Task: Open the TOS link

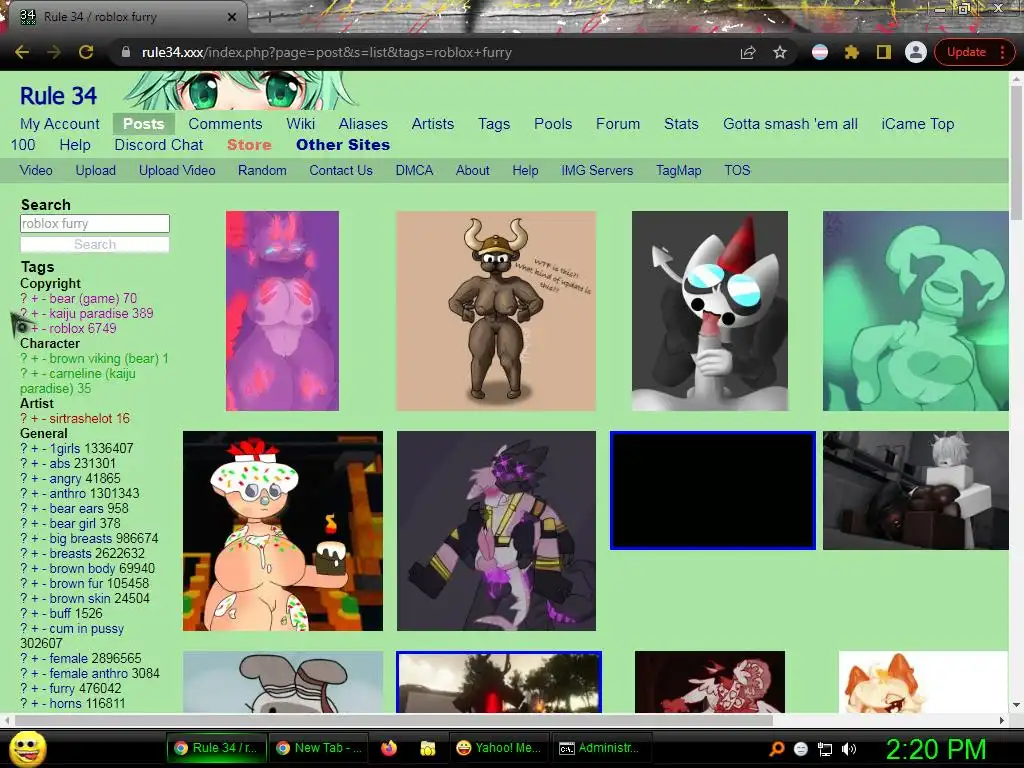Action: pos(737,170)
